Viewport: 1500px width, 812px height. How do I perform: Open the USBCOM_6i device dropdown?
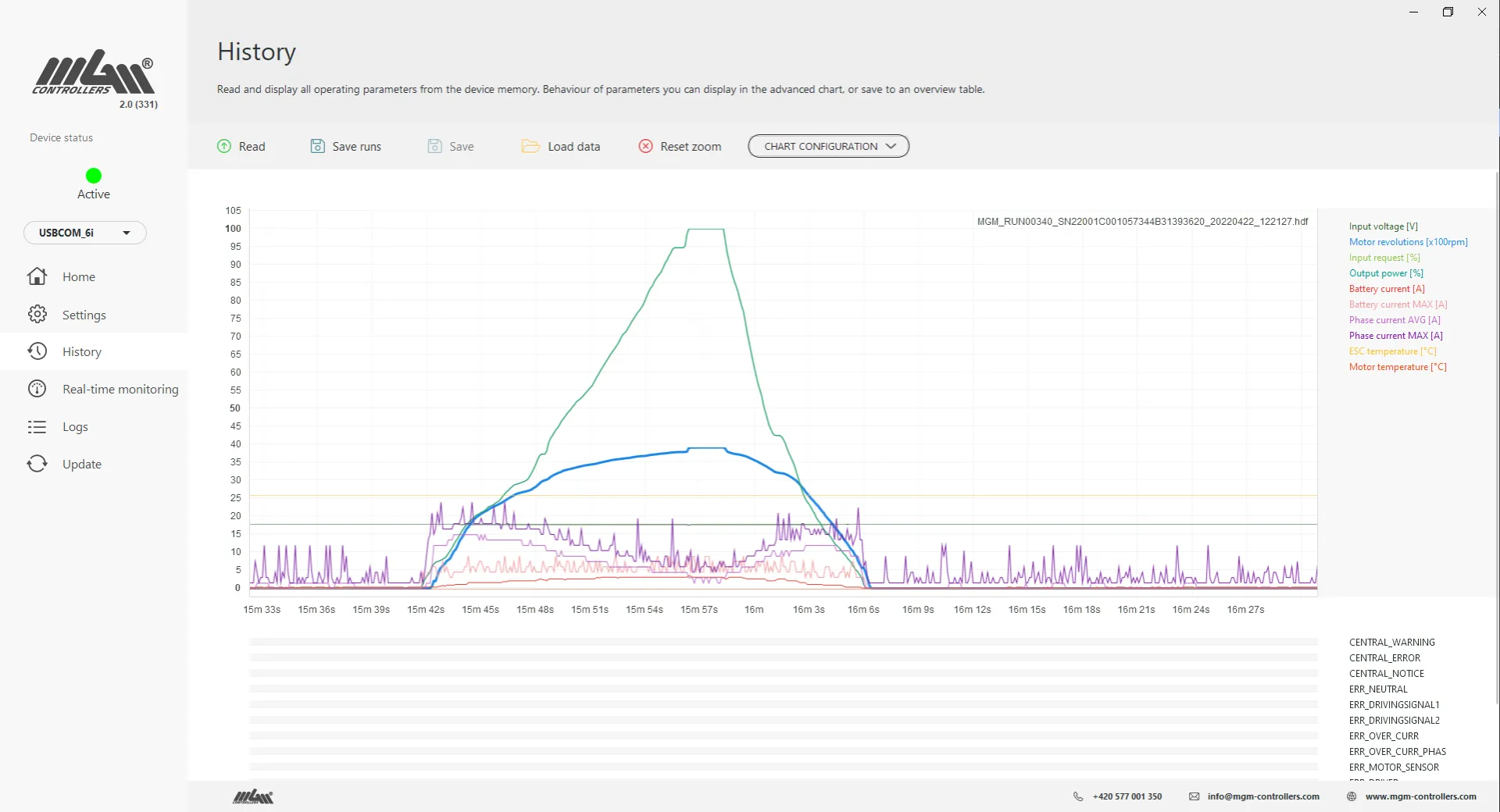coord(84,233)
